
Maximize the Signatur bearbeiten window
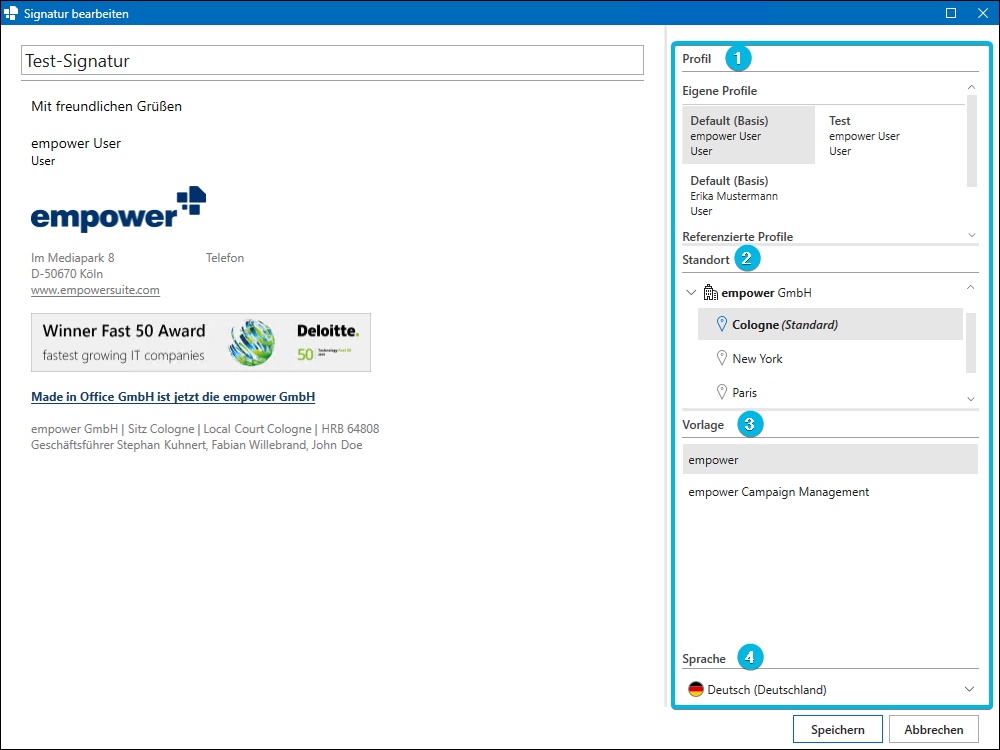951,13
